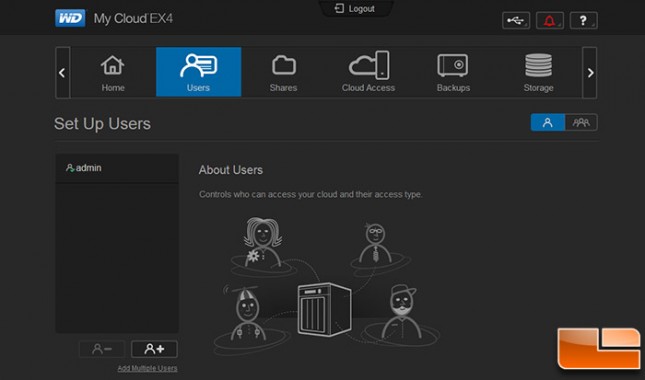Screen dimensions: 645x380
Task: Open the Add Multiple Users link
Action: 147,368
